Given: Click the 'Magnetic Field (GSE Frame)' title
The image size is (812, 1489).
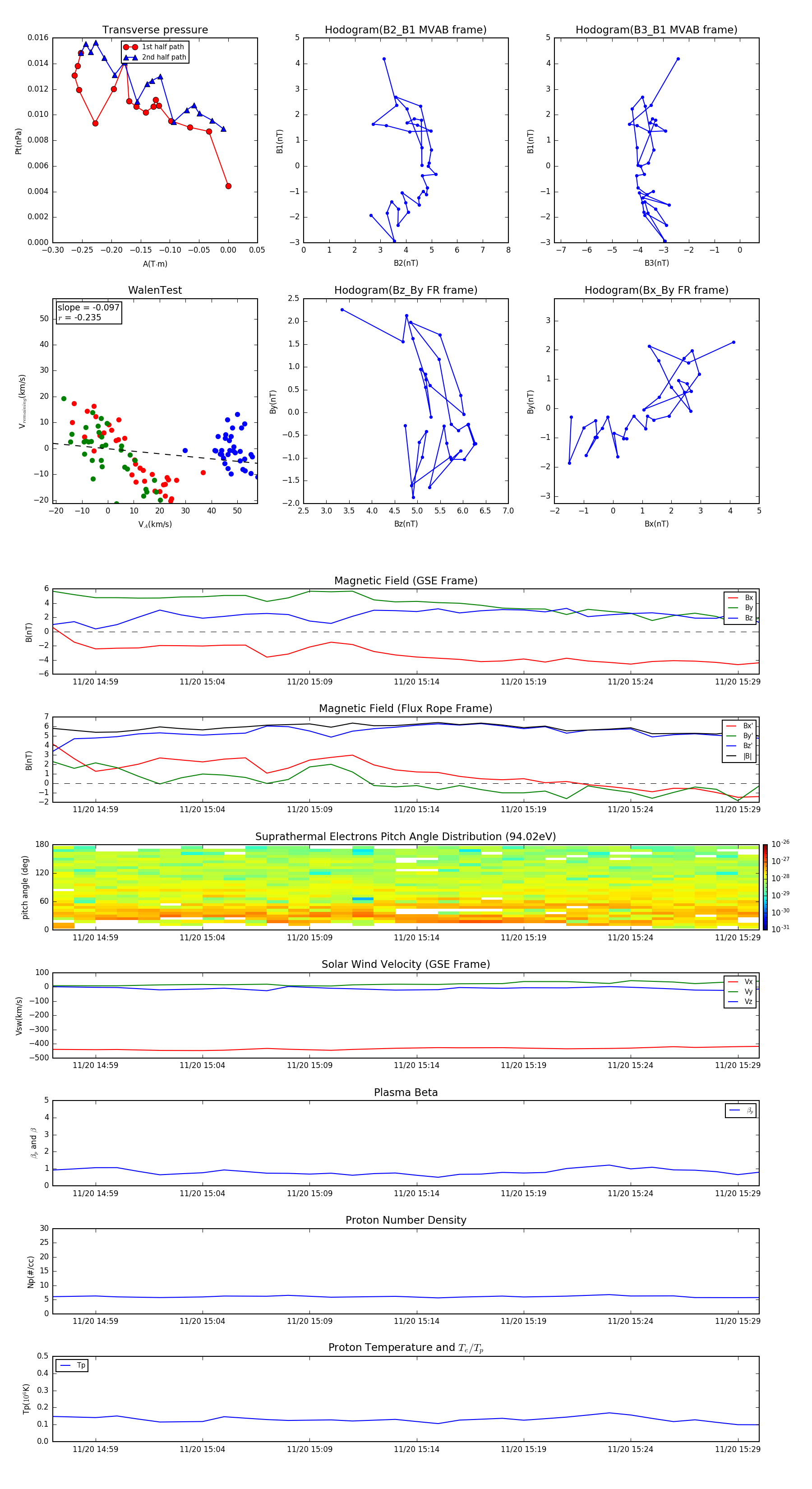Looking at the screenshot, I should point(406,581).
